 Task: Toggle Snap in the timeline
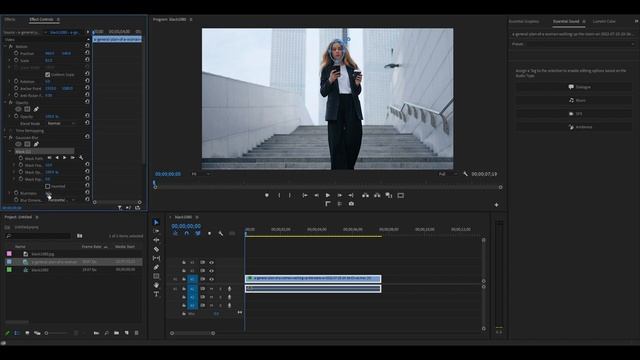(187, 233)
